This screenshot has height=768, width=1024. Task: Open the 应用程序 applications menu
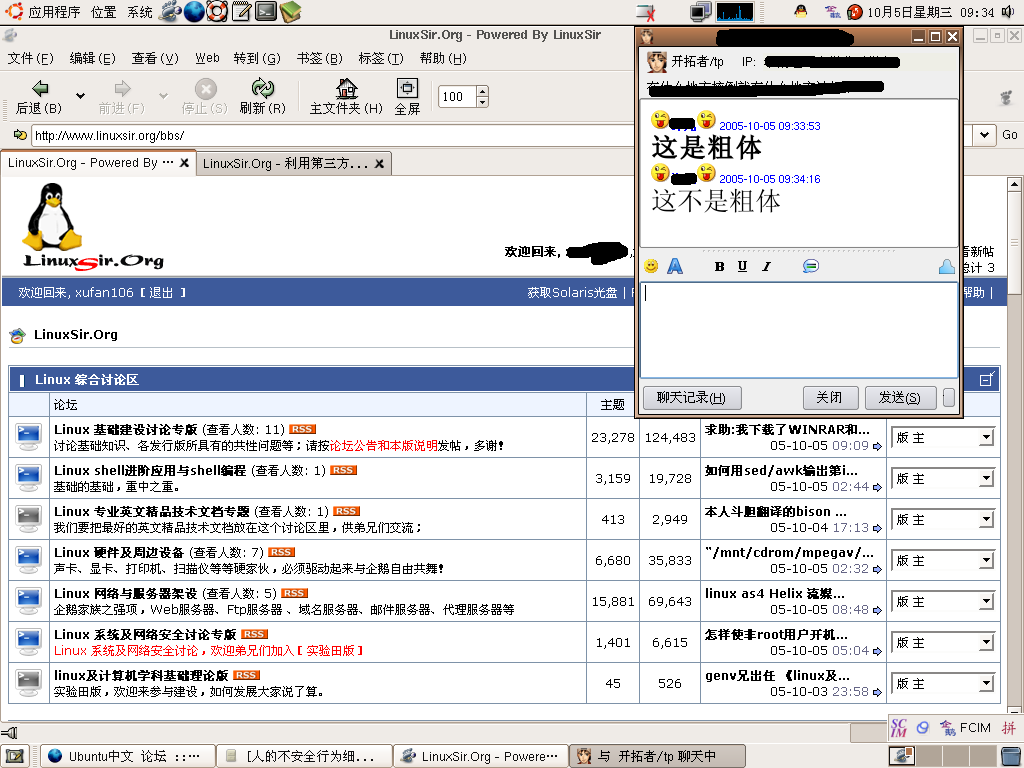[54, 12]
